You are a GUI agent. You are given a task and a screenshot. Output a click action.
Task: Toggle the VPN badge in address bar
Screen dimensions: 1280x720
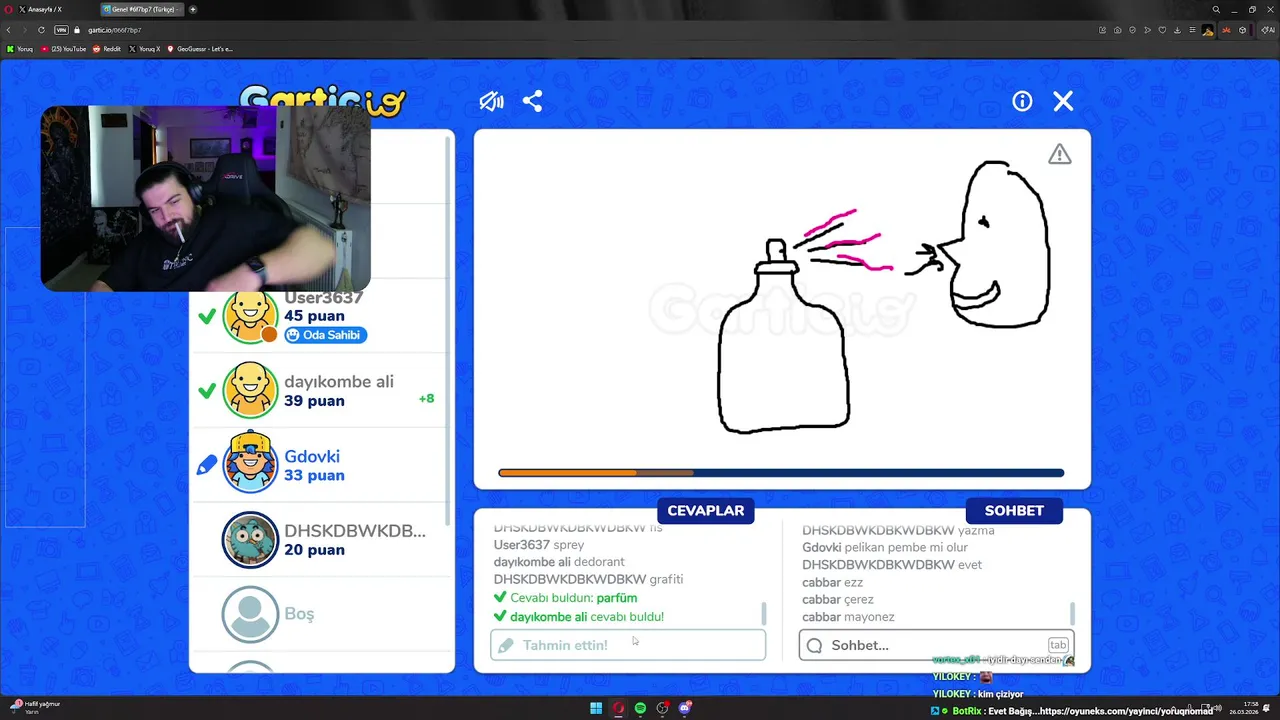(61, 30)
